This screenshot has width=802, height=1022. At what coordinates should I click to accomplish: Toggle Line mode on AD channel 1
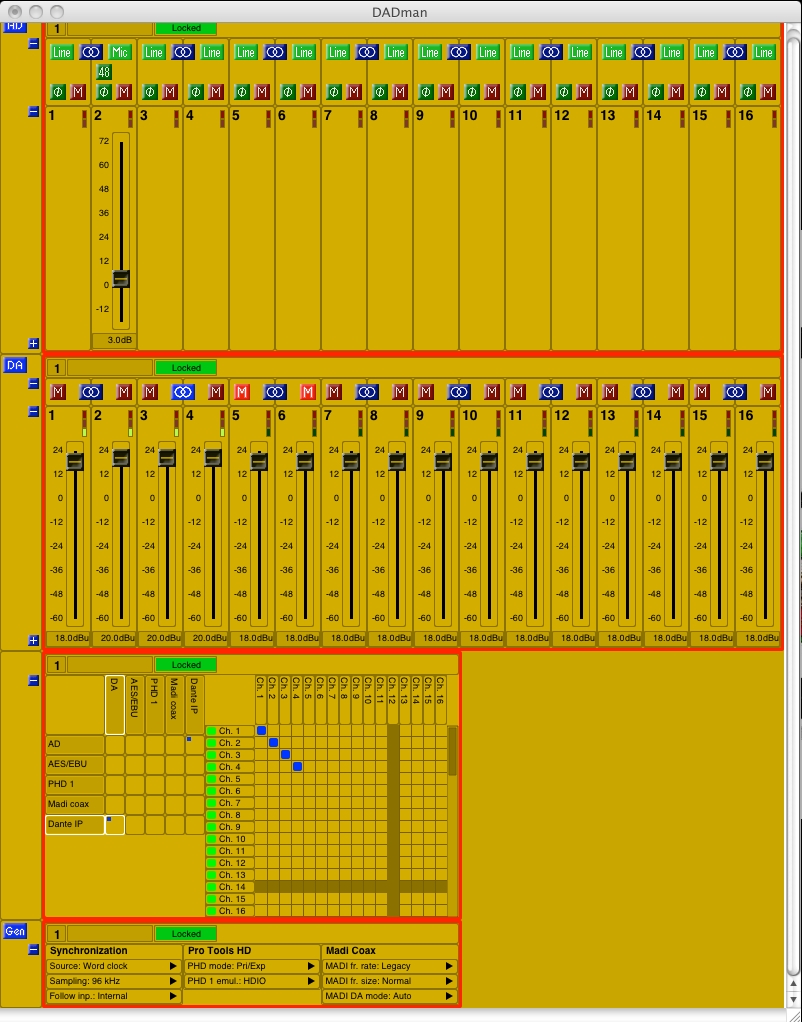click(62, 52)
